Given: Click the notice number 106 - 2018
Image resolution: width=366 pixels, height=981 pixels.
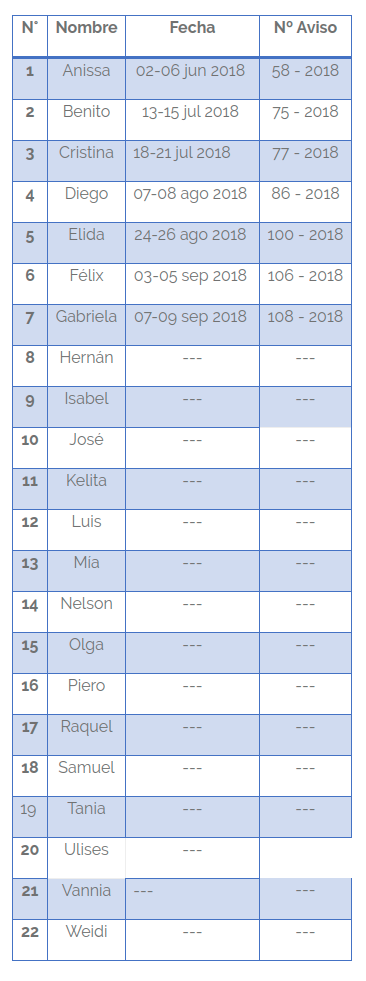Looking at the screenshot, I should [305, 276].
